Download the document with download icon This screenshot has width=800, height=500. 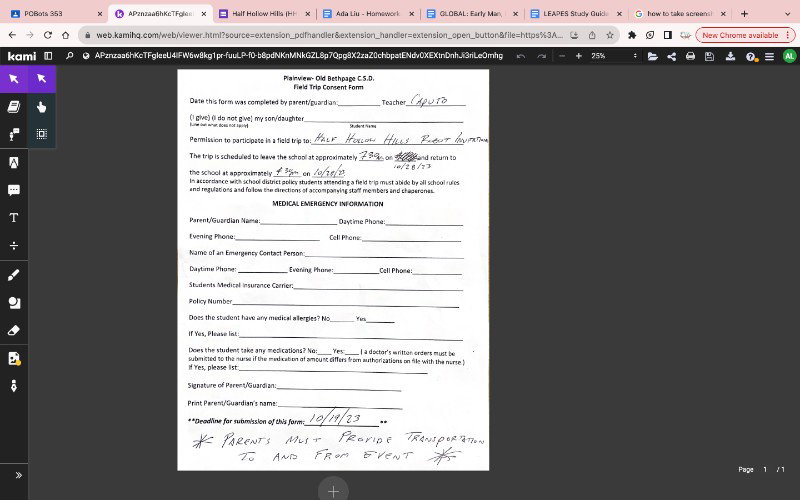731,56
